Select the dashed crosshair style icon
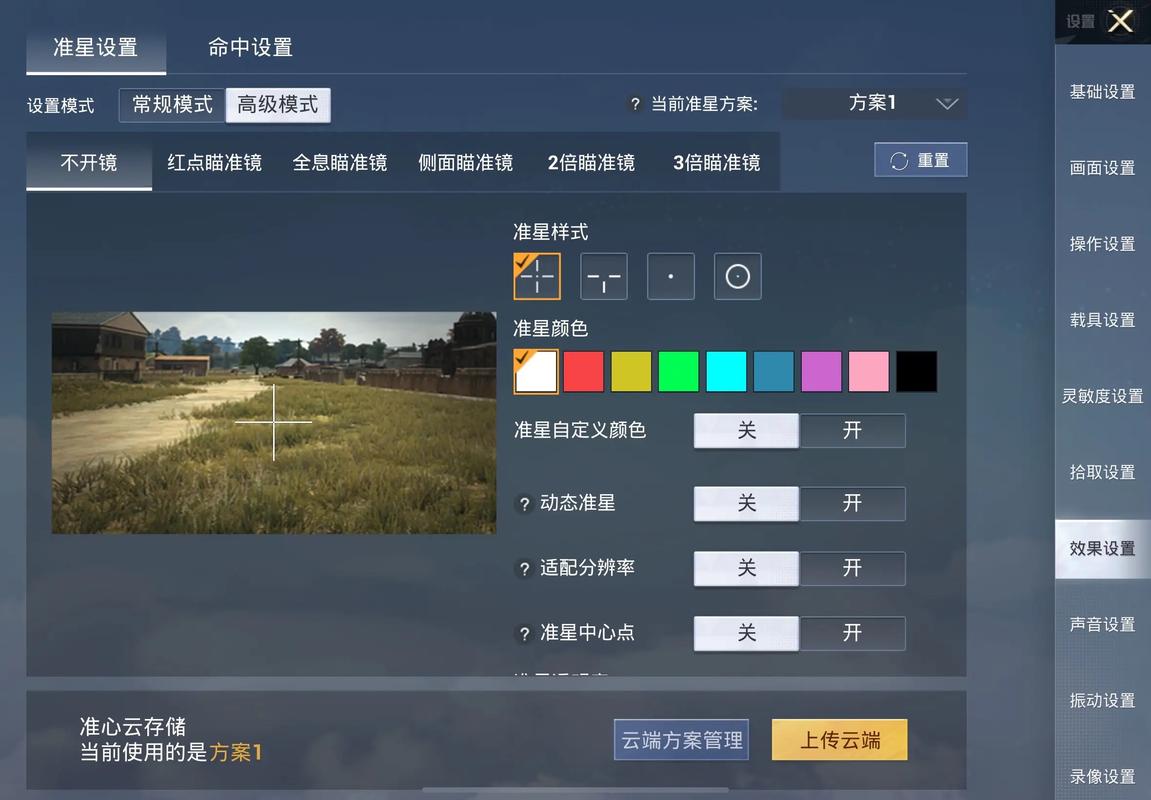The height and width of the screenshot is (800, 1151). (604, 276)
